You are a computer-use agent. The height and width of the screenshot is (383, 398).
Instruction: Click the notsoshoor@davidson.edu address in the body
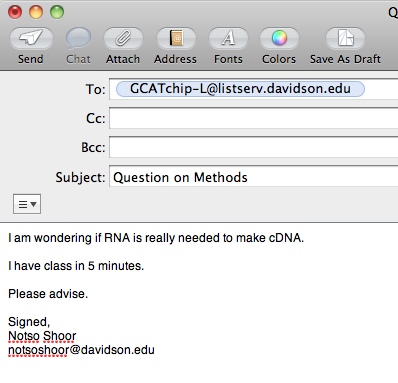click(x=81, y=350)
